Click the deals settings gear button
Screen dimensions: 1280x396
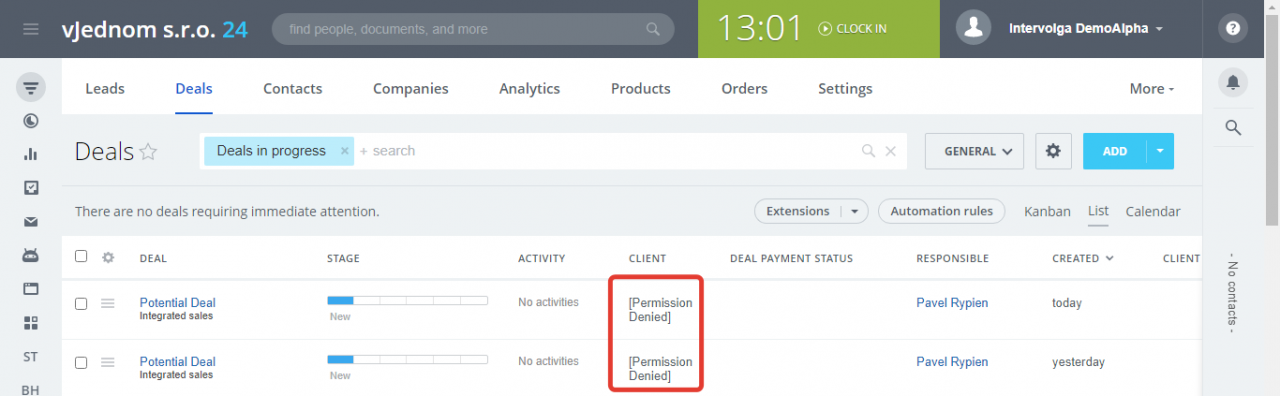1053,151
